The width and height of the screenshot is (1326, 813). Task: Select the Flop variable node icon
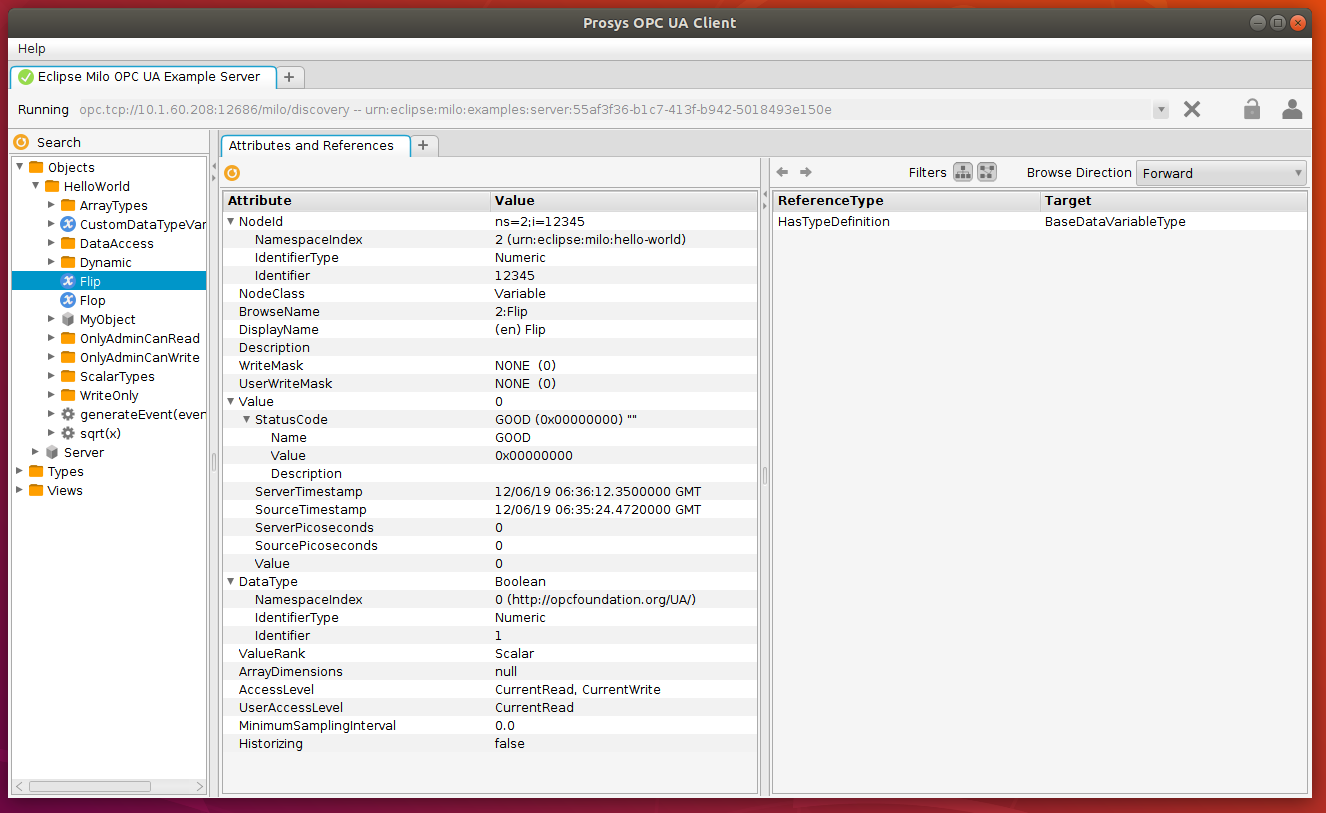68,300
